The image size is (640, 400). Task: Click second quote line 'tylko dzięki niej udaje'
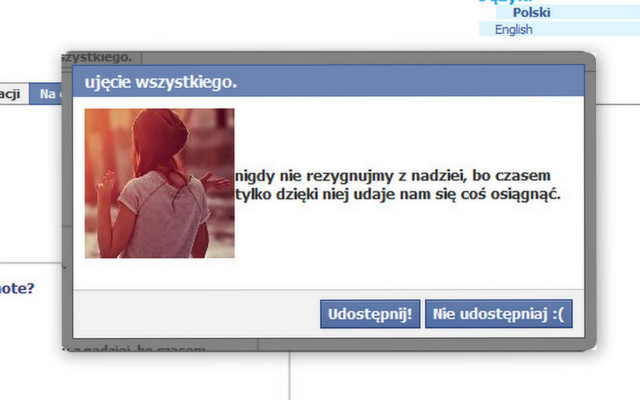tap(316, 194)
